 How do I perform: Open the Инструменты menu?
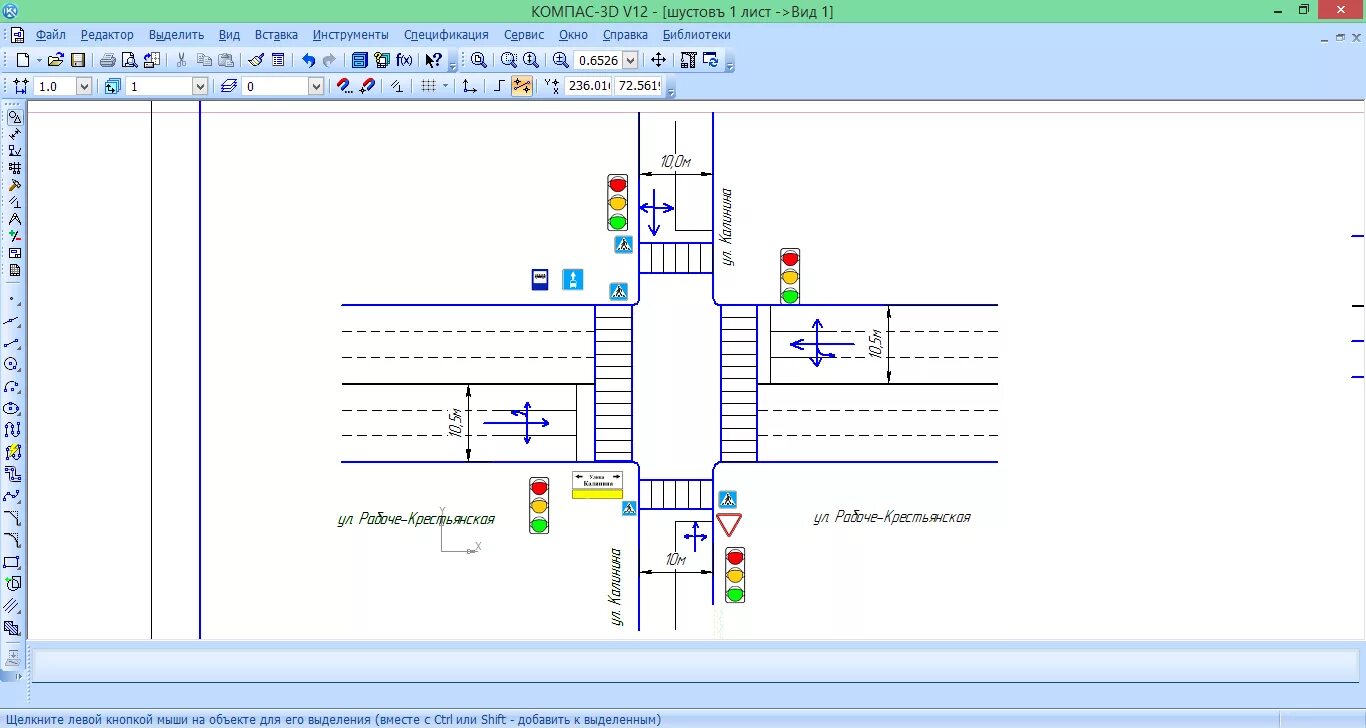tap(350, 34)
